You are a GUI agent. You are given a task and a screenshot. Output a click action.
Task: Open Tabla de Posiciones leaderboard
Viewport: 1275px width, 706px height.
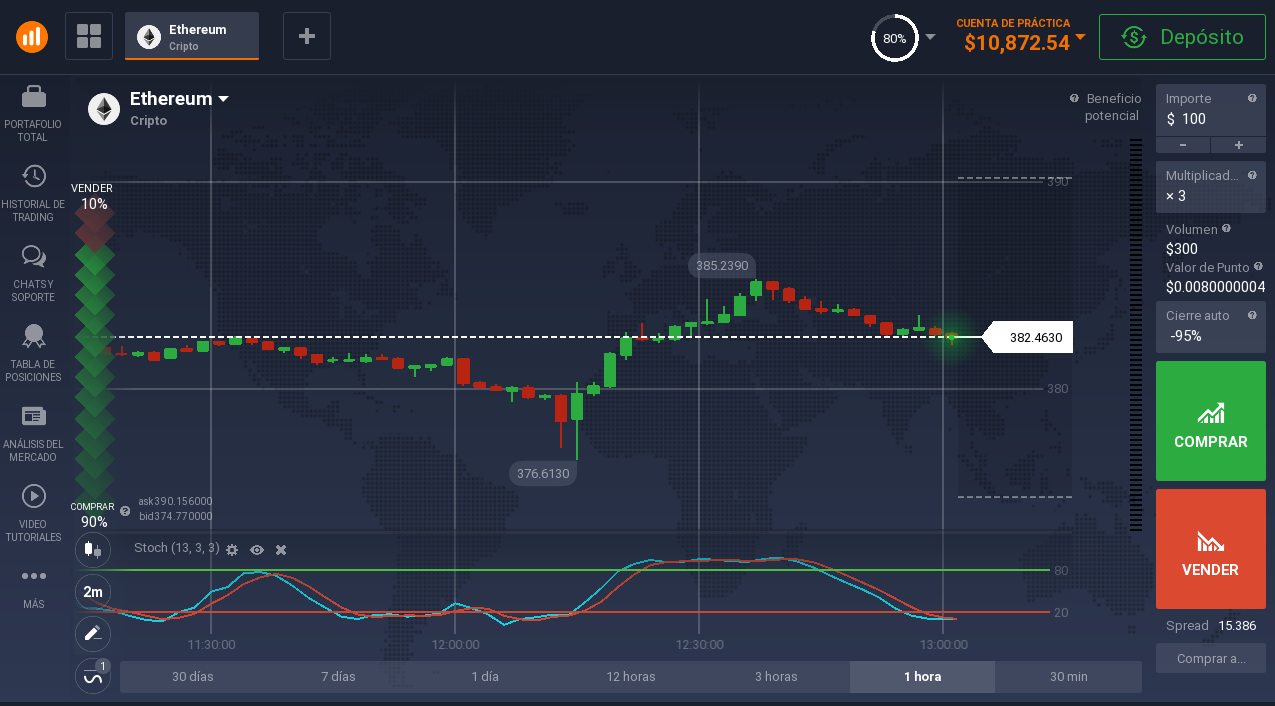point(33,354)
